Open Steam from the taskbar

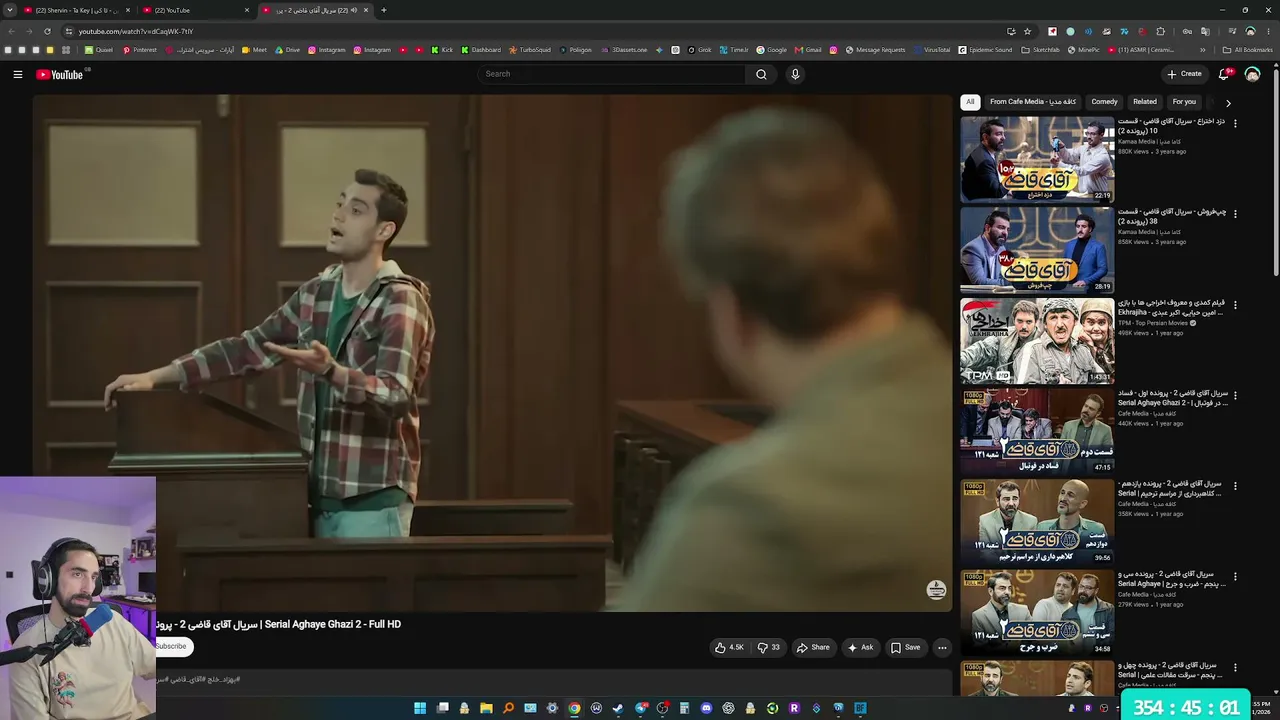(x=618, y=709)
